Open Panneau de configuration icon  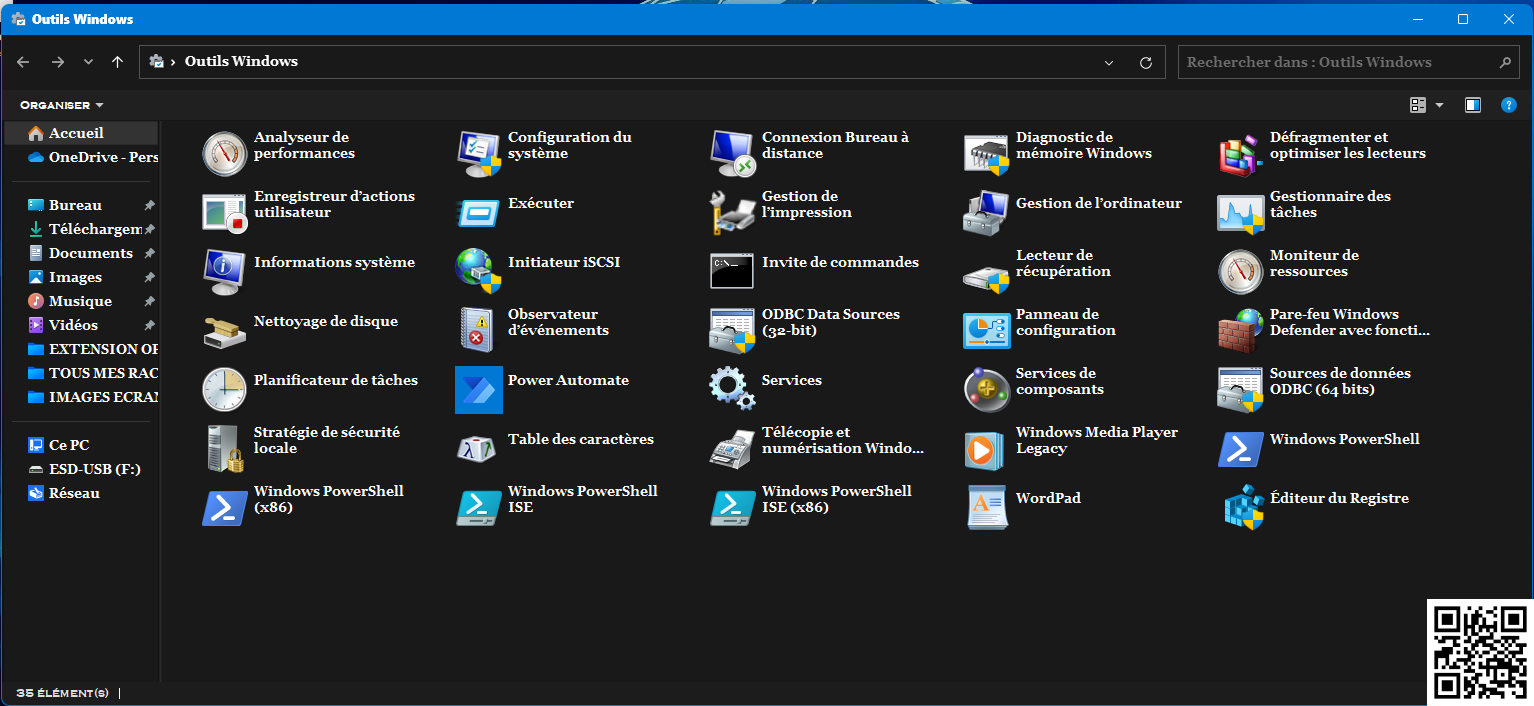pos(986,330)
